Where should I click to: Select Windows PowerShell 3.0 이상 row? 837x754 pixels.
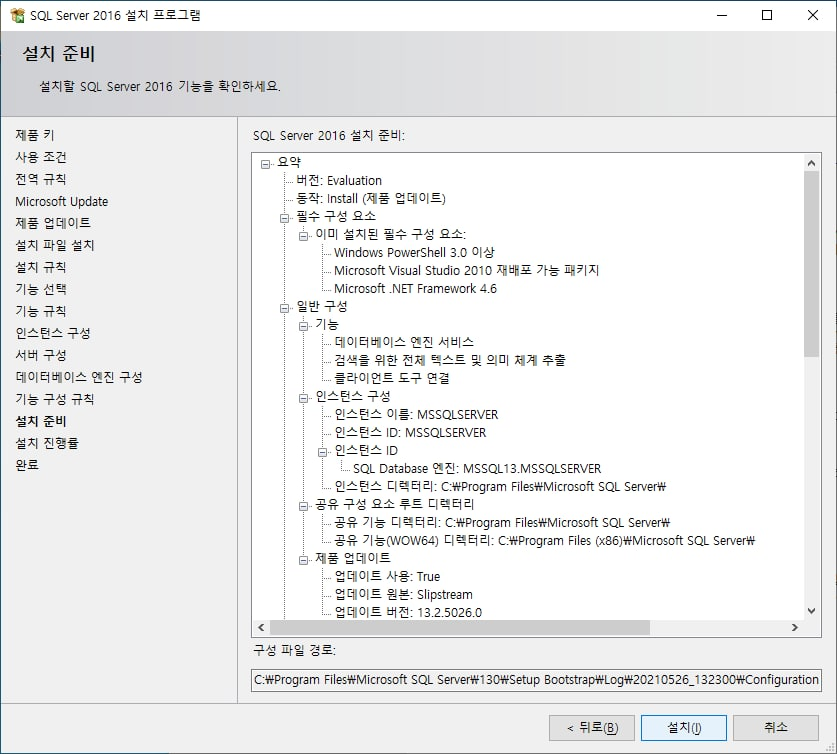point(414,252)
